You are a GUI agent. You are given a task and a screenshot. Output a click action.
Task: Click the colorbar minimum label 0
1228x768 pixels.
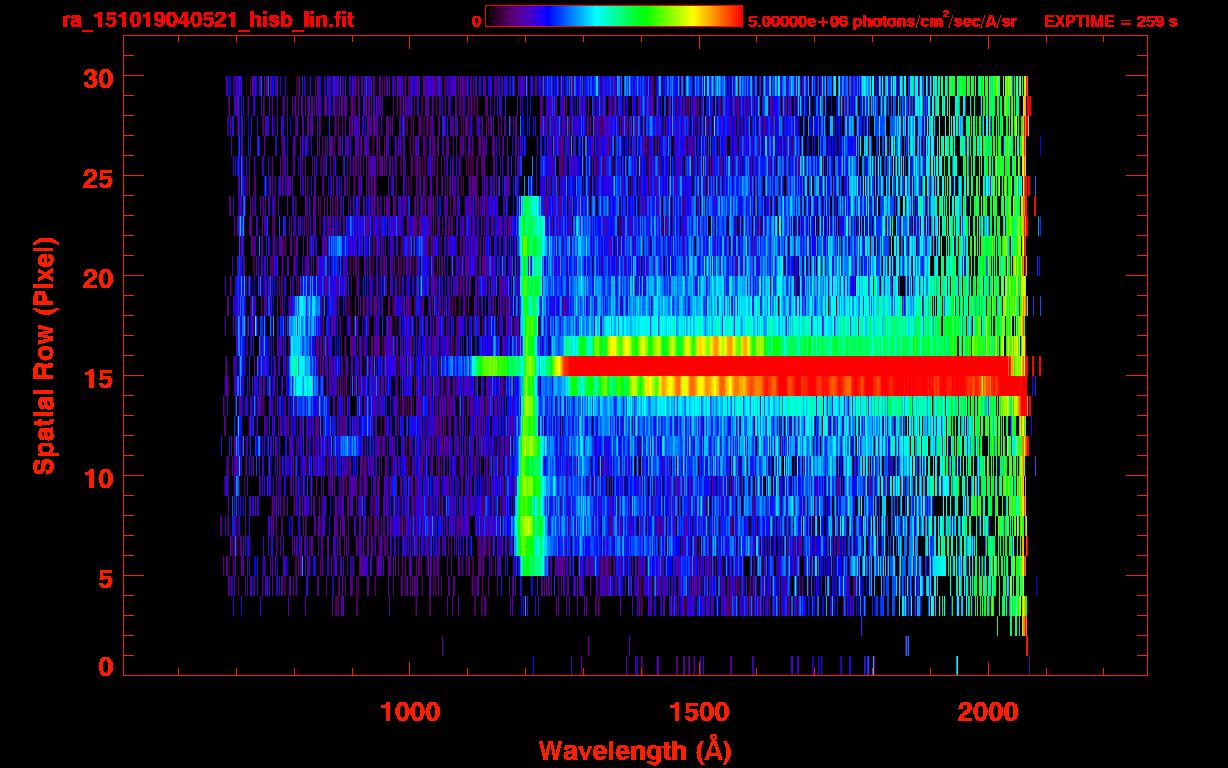[477, 21]
